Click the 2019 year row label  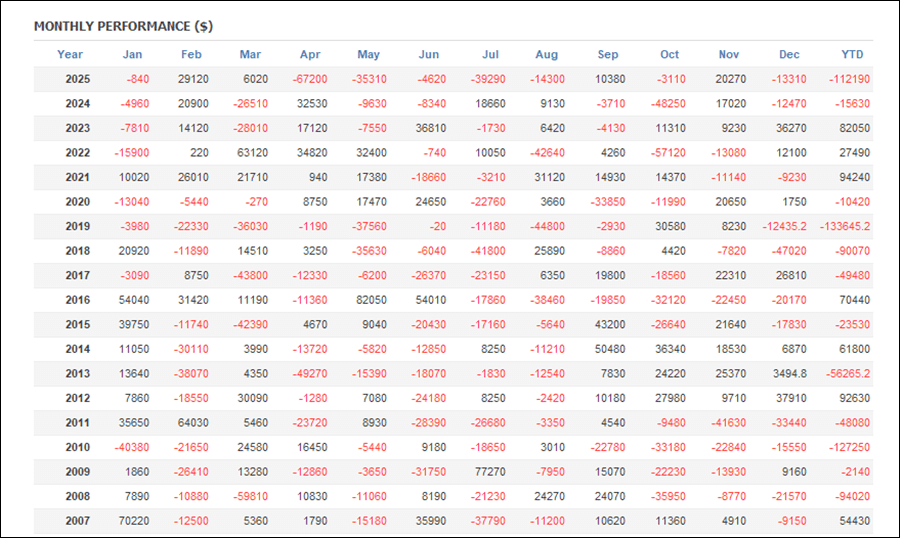click(x=77, y=226)
